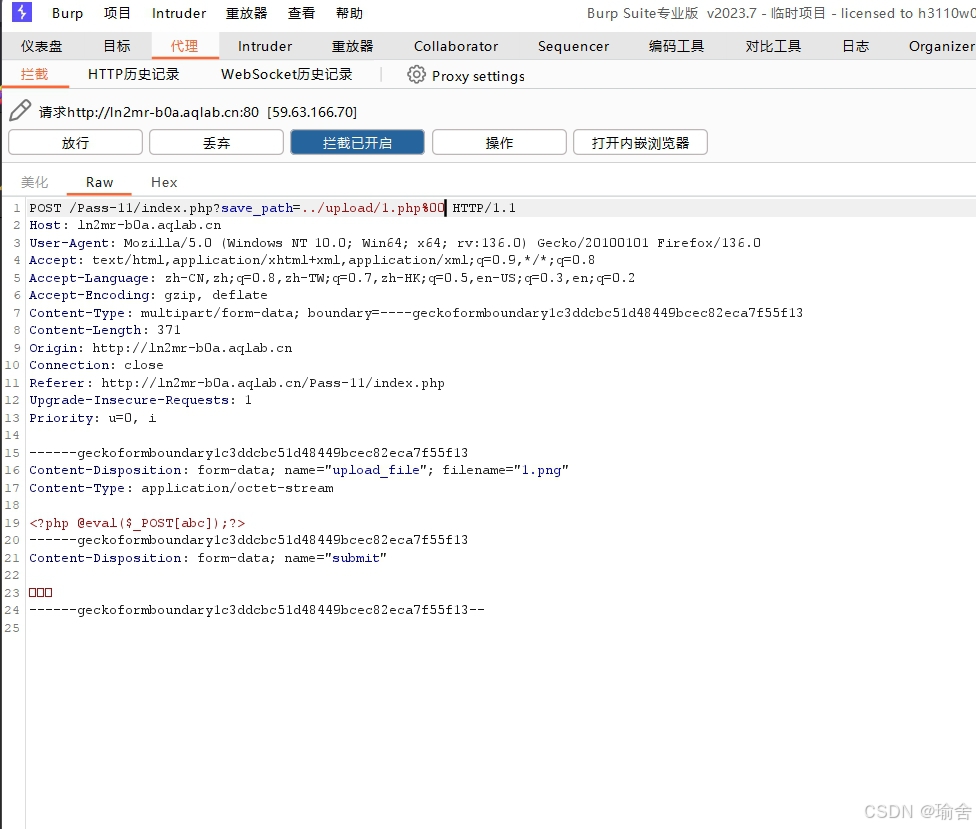Viewport: 976px width, 829px height.
Task: Click the Referer header line
Action: (x=237, y=383)
